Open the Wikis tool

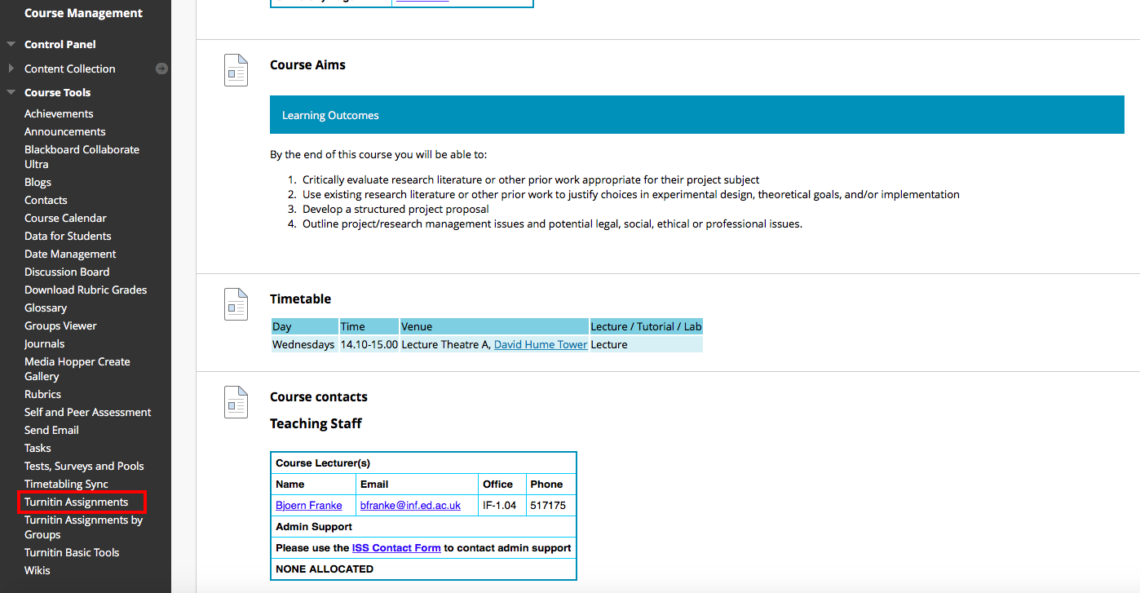37,569
